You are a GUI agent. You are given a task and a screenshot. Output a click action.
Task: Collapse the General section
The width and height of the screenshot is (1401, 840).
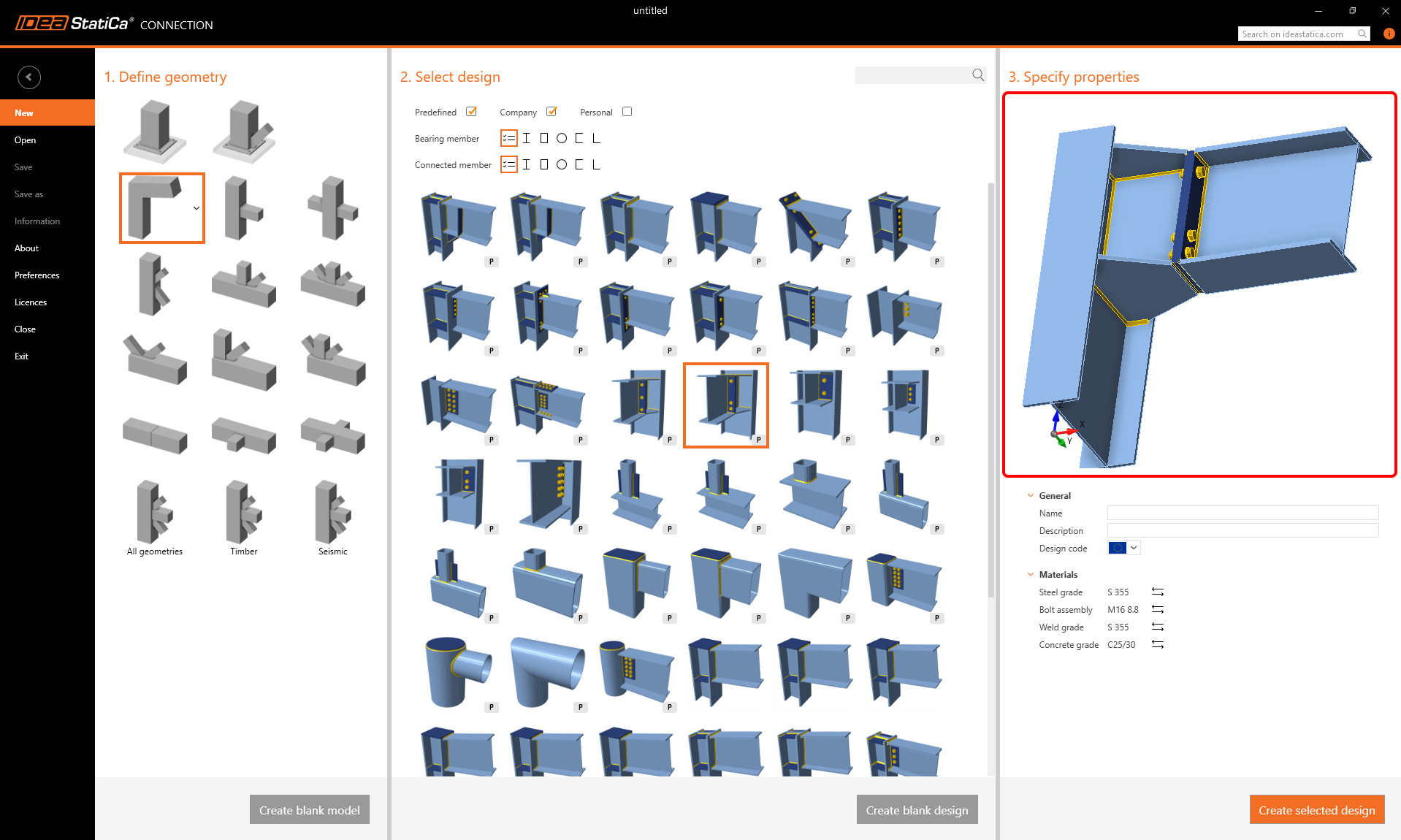(x=1031, y=495)
